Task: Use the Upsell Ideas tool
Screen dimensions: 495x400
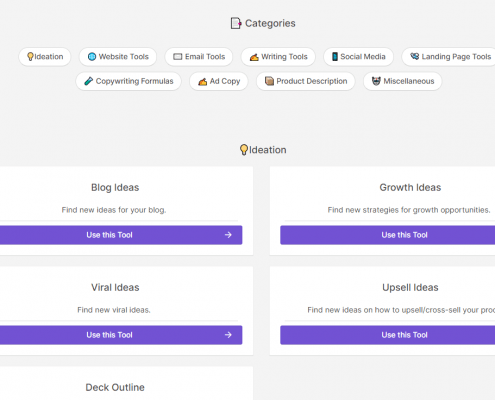Action: tap(387, 335)
